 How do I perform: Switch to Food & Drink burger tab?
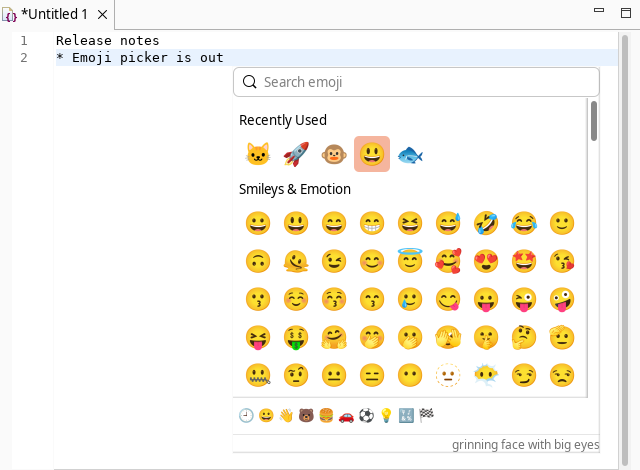326,416
